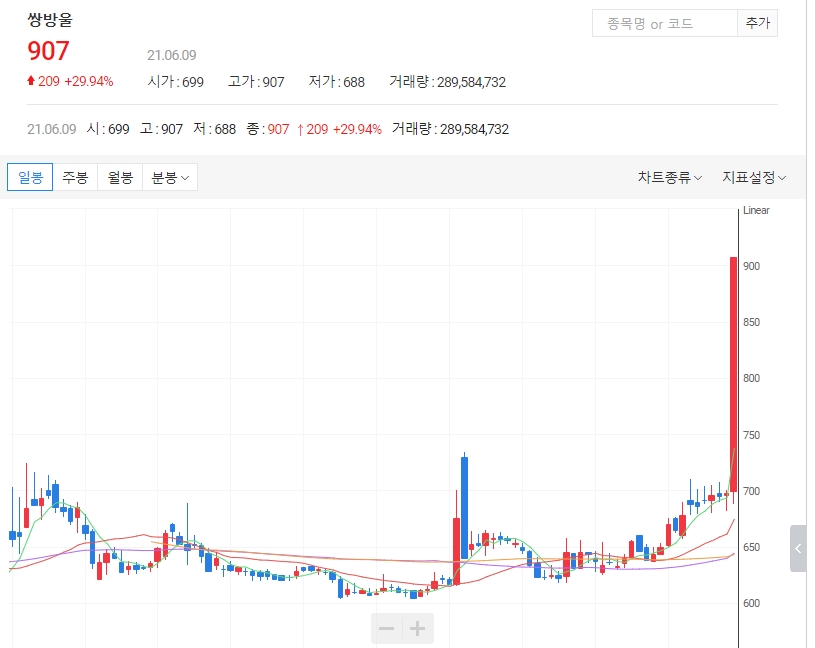Click the 650 price axis label
815x648 pixels.
tap(752, 547)
